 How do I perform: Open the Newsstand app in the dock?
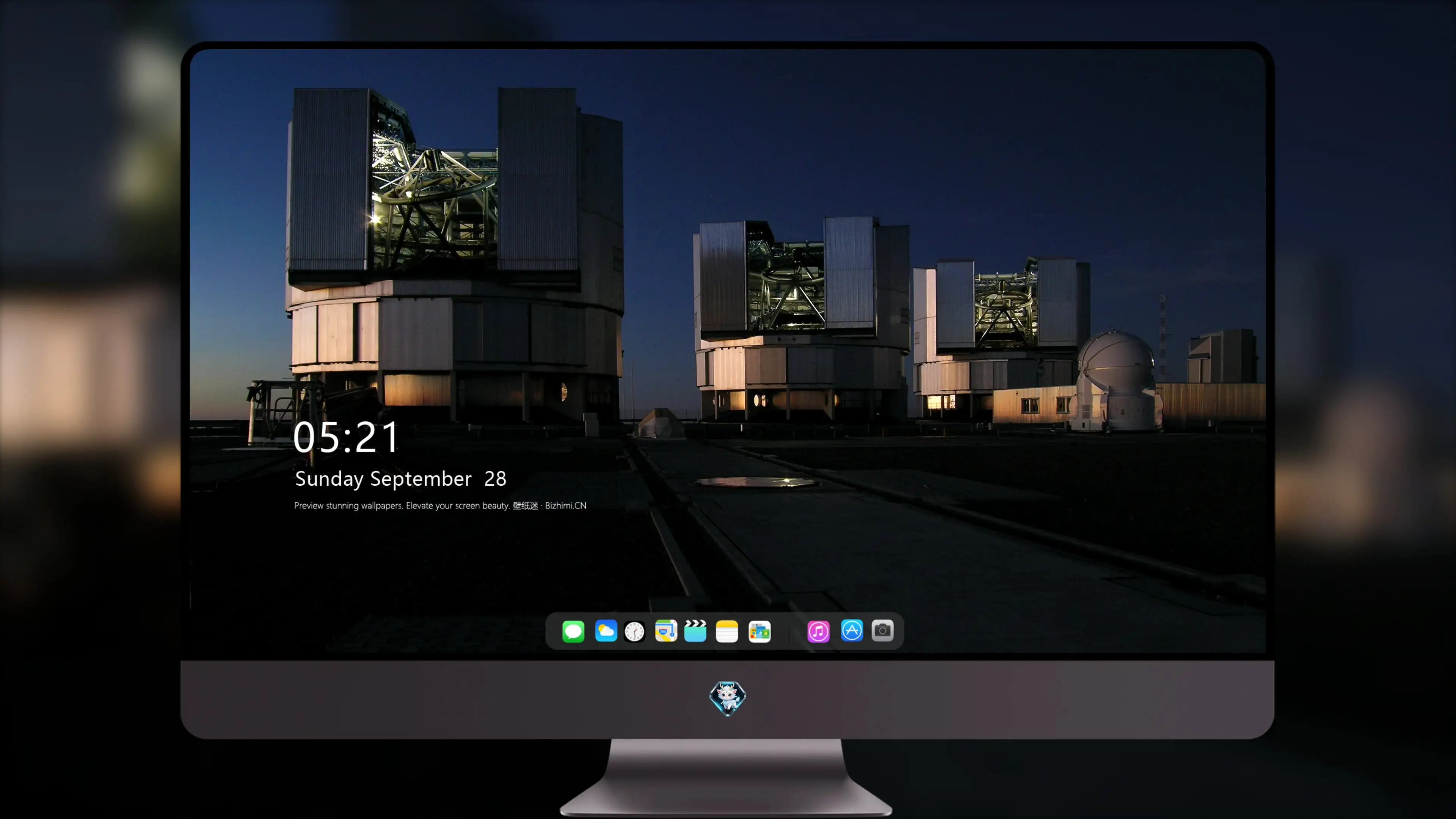pyautogui.click(x=759, y=631)
